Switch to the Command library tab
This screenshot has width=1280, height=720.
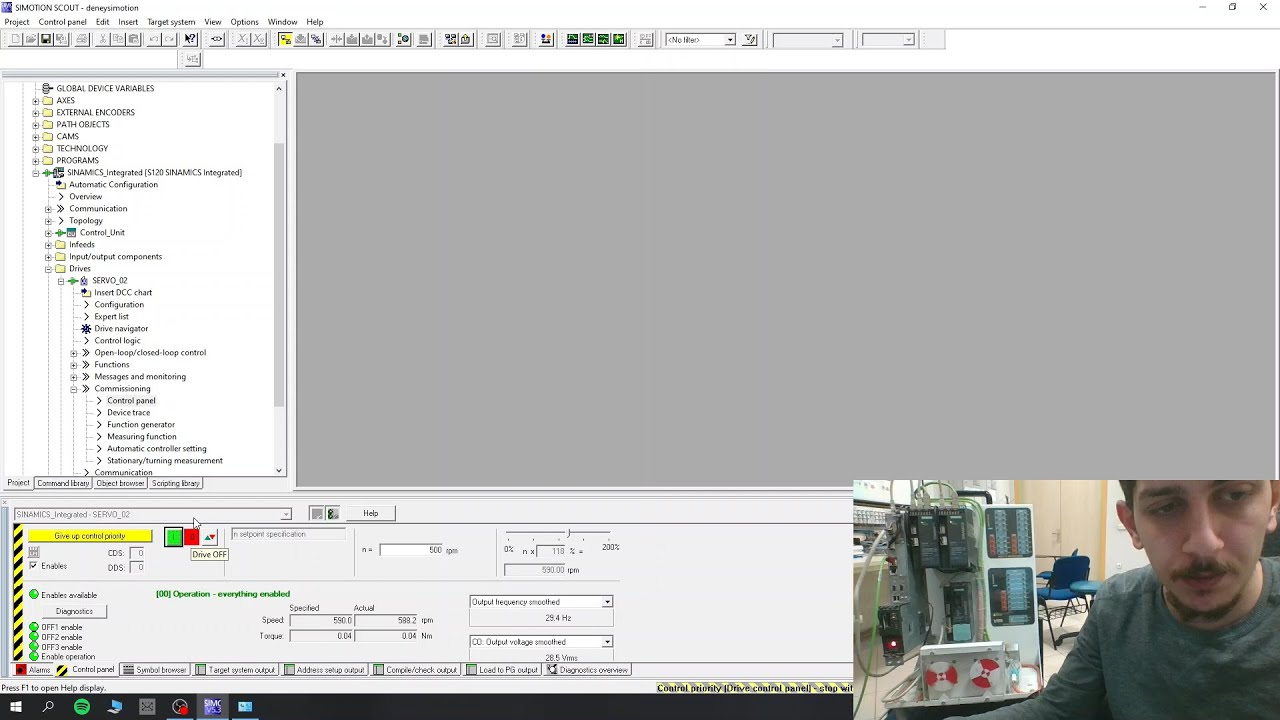pos(63,483)
